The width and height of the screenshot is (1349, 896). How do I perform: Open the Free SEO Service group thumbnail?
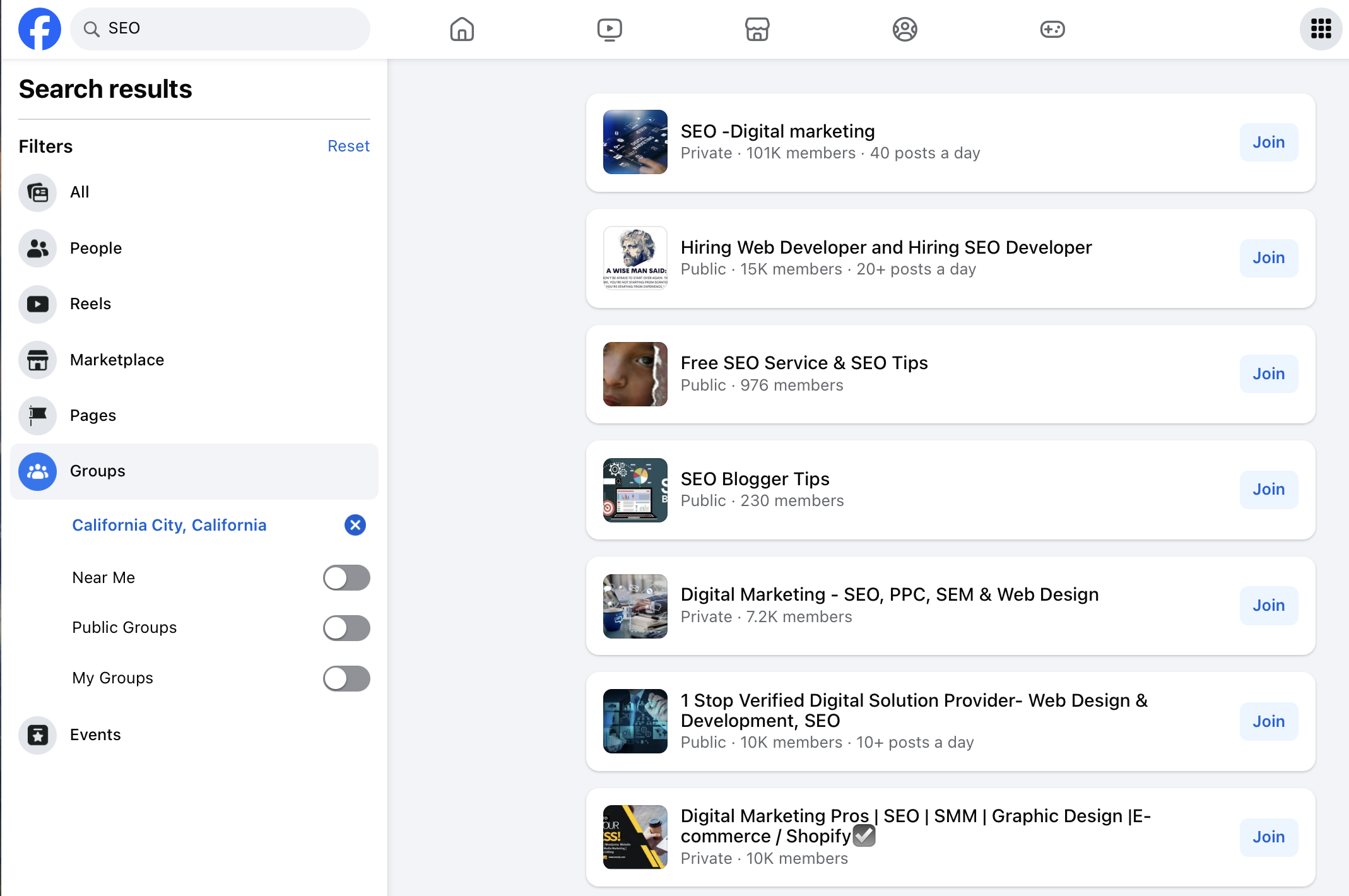[635, 374]
